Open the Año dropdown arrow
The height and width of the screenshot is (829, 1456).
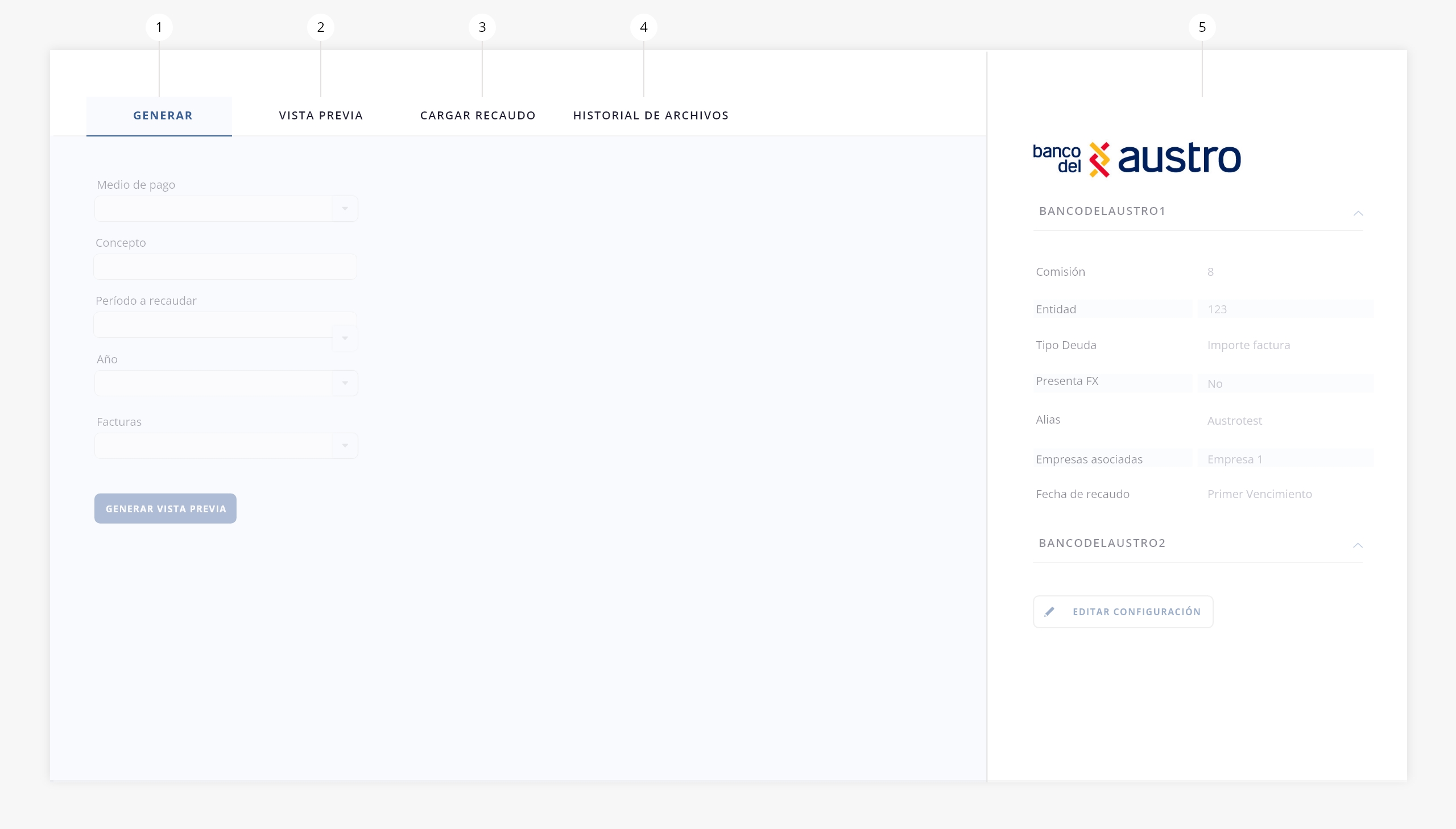click(345, 383)
